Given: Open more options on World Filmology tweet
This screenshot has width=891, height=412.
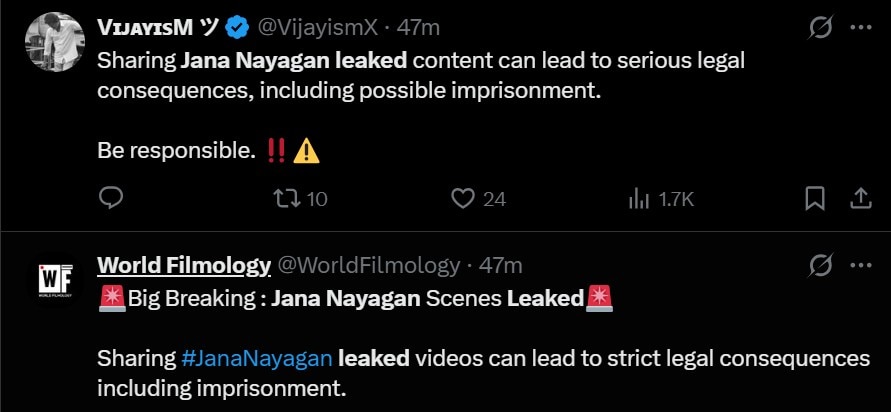Looking at the screenshot, I should point(859,265).
